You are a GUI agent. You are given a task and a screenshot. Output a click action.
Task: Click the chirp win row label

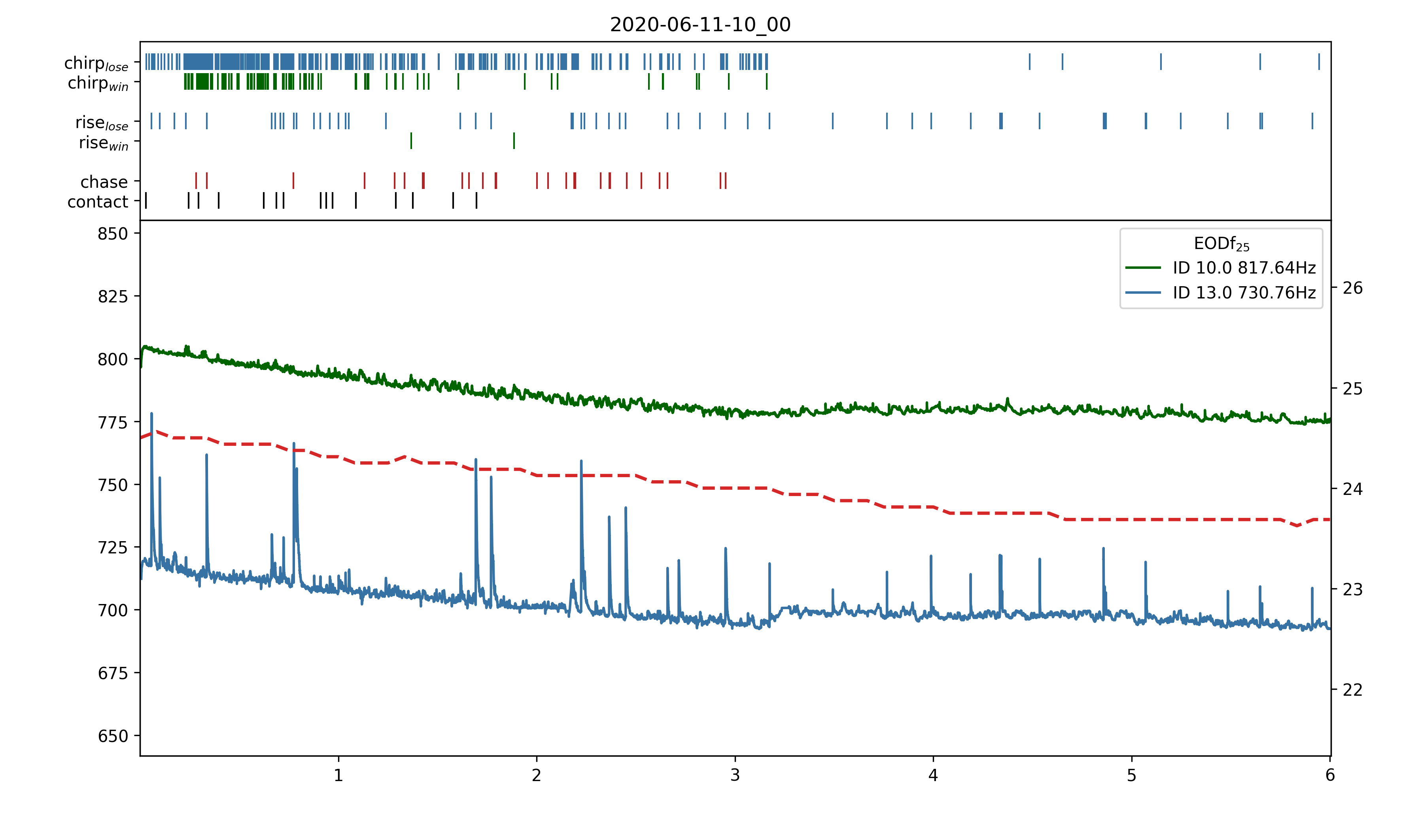[98, 83]
